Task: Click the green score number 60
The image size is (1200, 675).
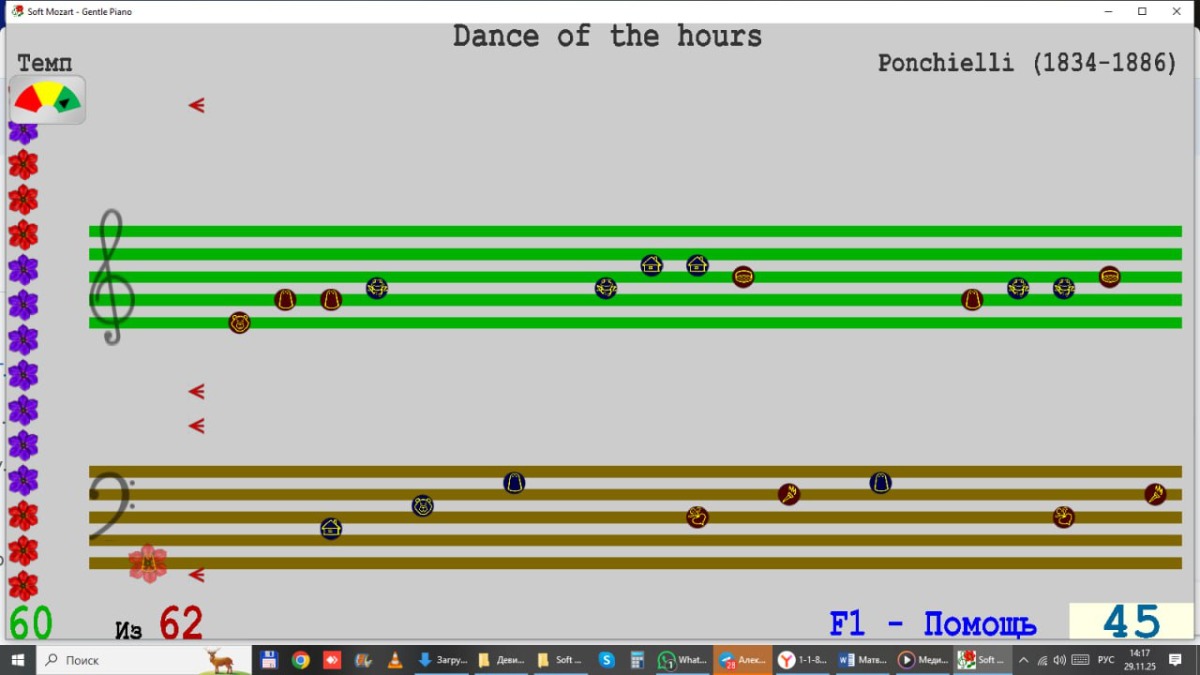Action: (31, 623)
